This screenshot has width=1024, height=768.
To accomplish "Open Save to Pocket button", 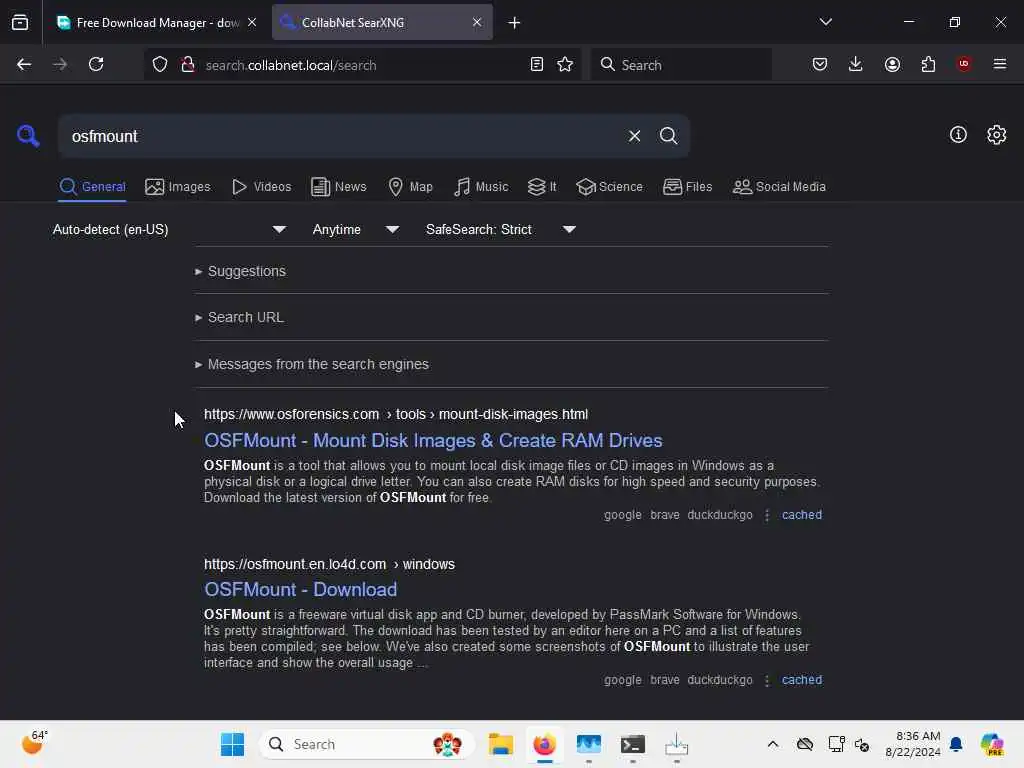I will (x=820, y=64).
